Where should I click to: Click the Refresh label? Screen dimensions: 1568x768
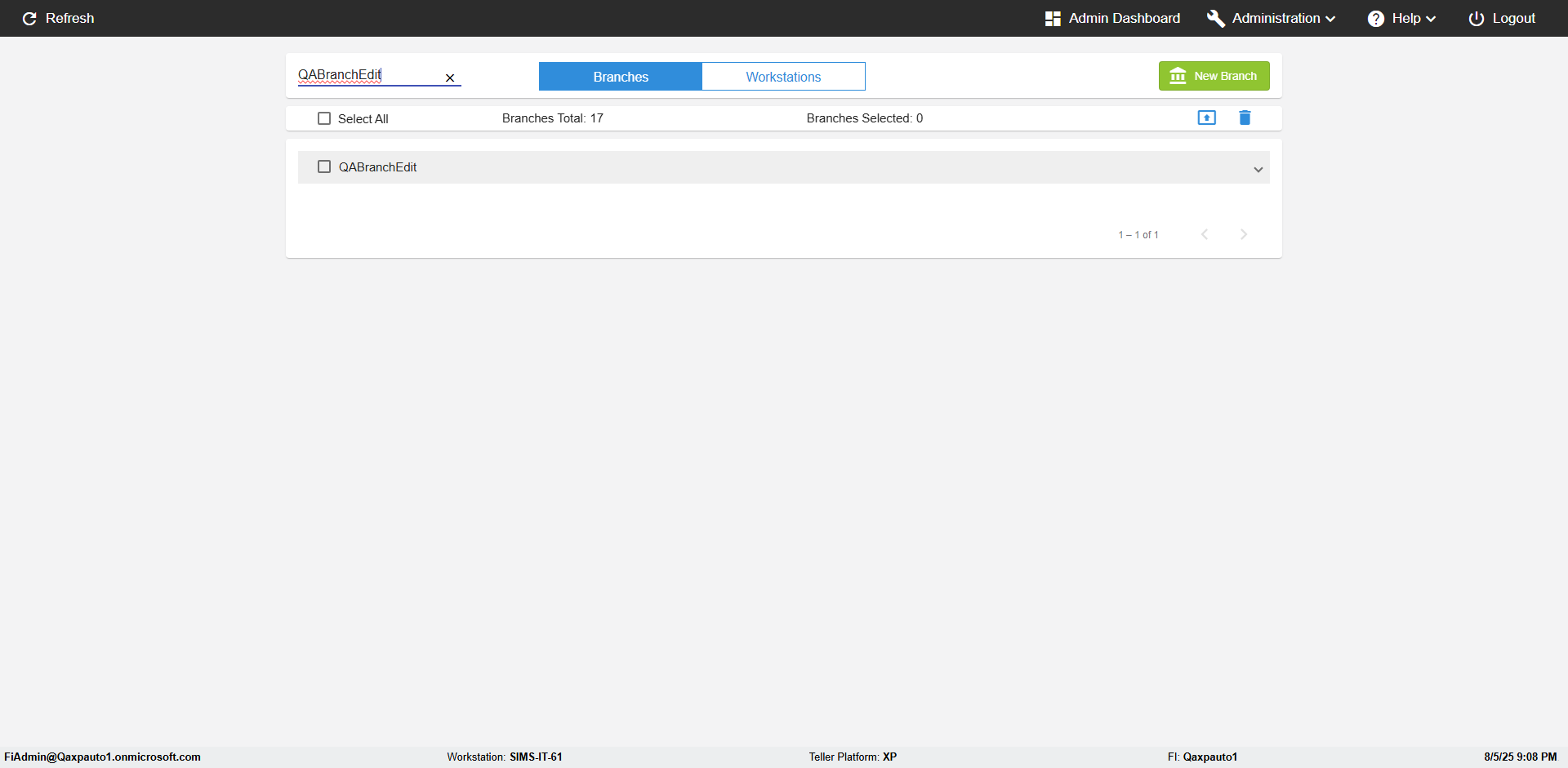(x=70, y=18)
